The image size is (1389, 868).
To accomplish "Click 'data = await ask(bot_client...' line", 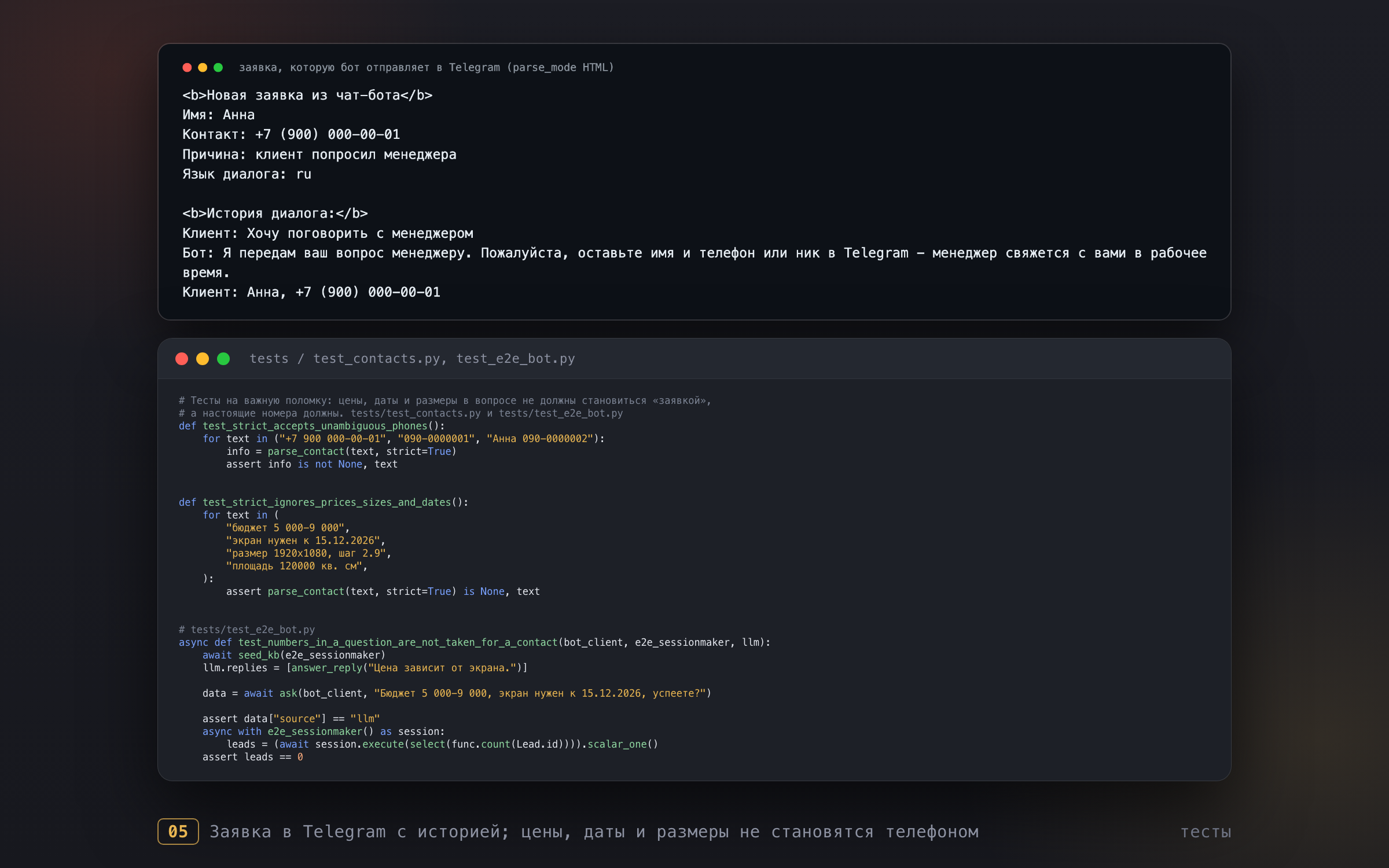I will pyautogui.click(x=457, y=693).
